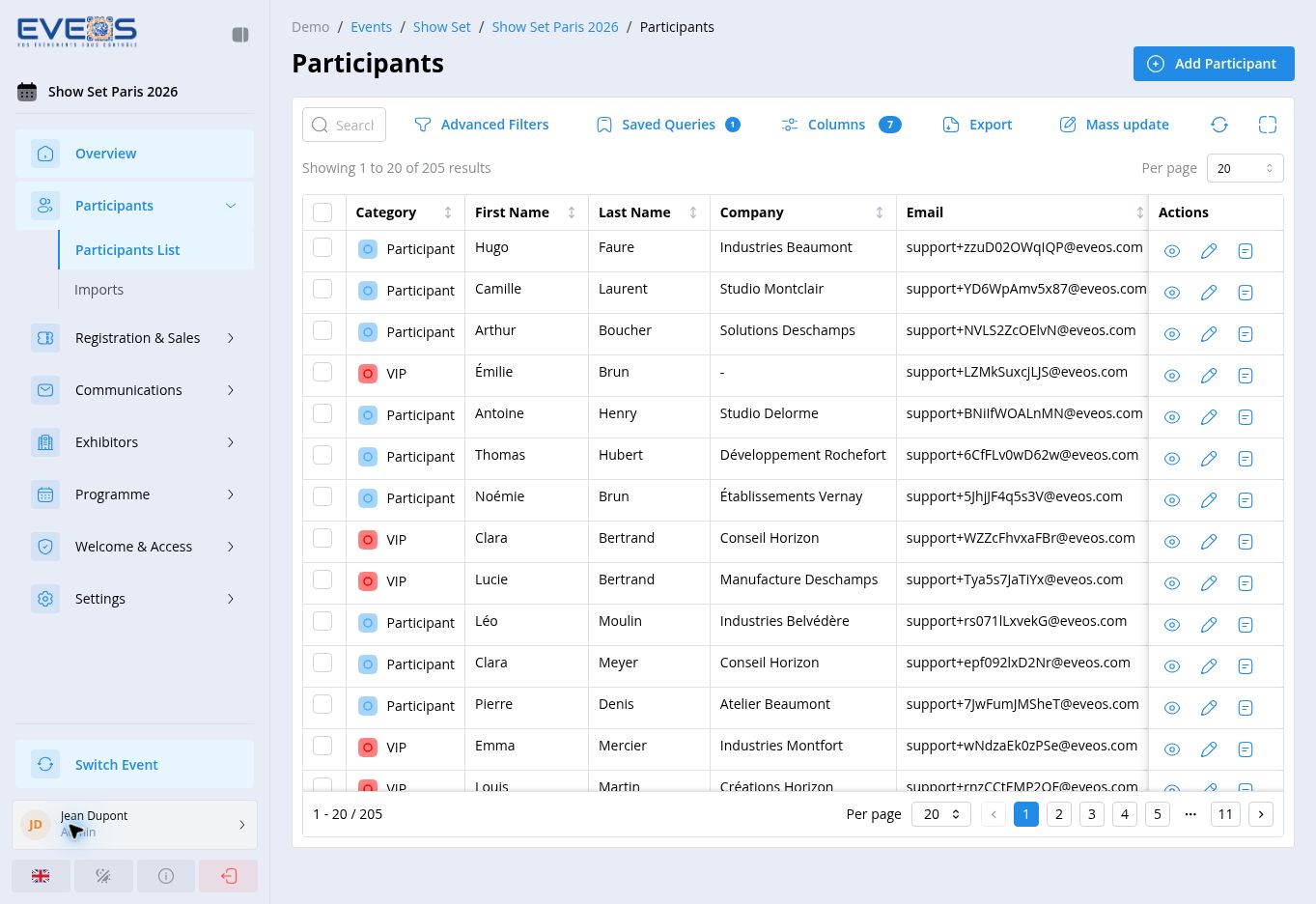
Task: Tick the checkbox next to Clara Bertrand
Action: (322, 538)
